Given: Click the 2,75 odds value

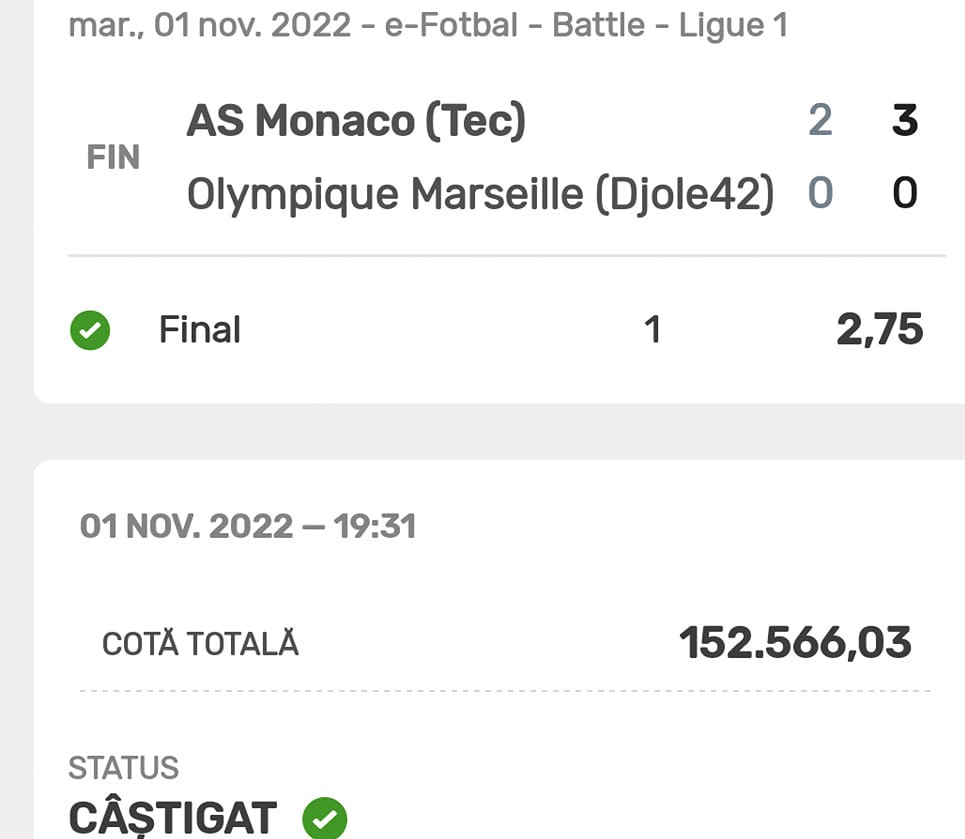Looking at the screenshot, I should [880, 329].
